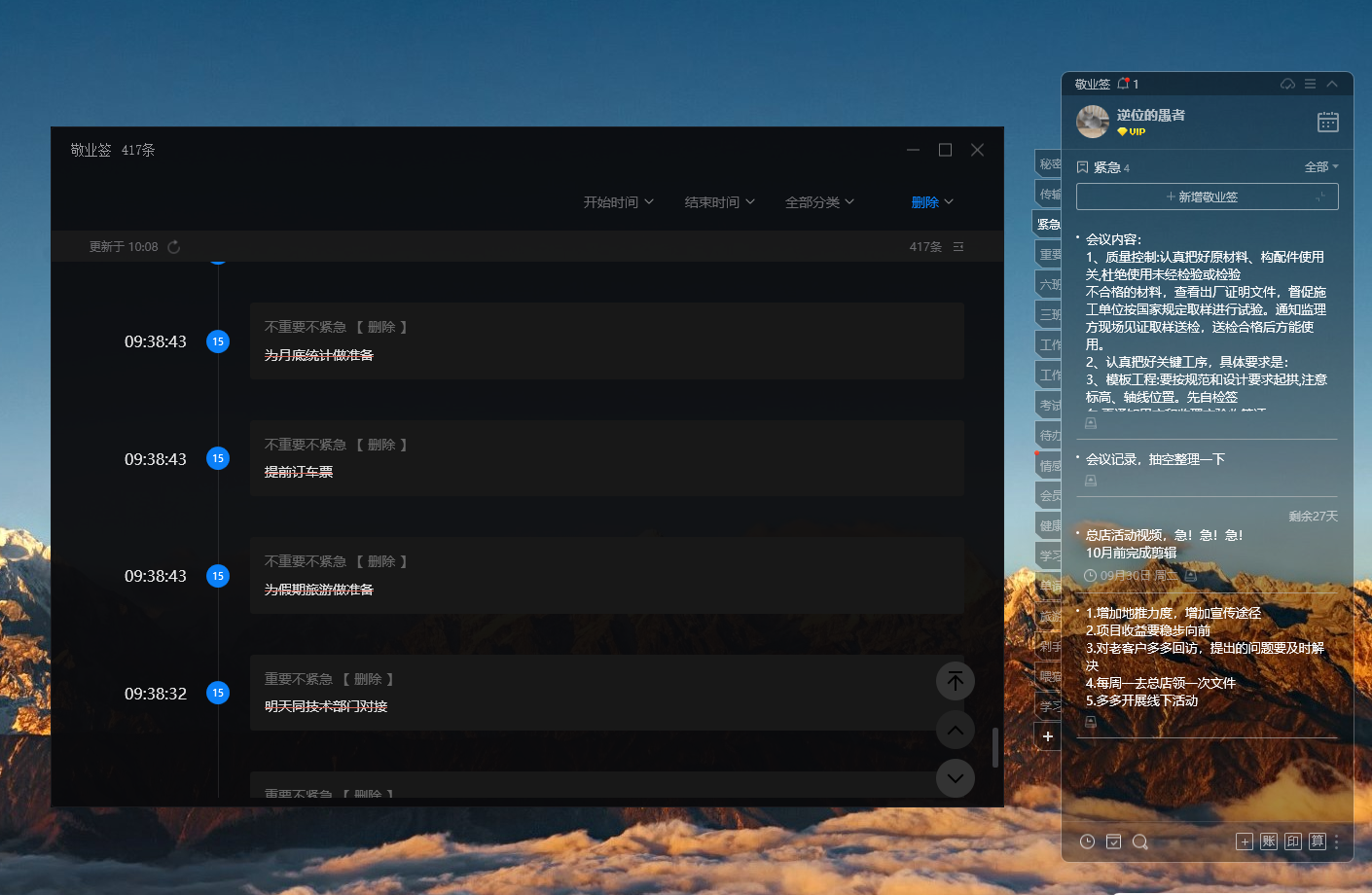Image resolution: width=1372 pixels, height=895 pixels.
Task: Click the list view icon beside 417条
Action: (x=958, y=247)
